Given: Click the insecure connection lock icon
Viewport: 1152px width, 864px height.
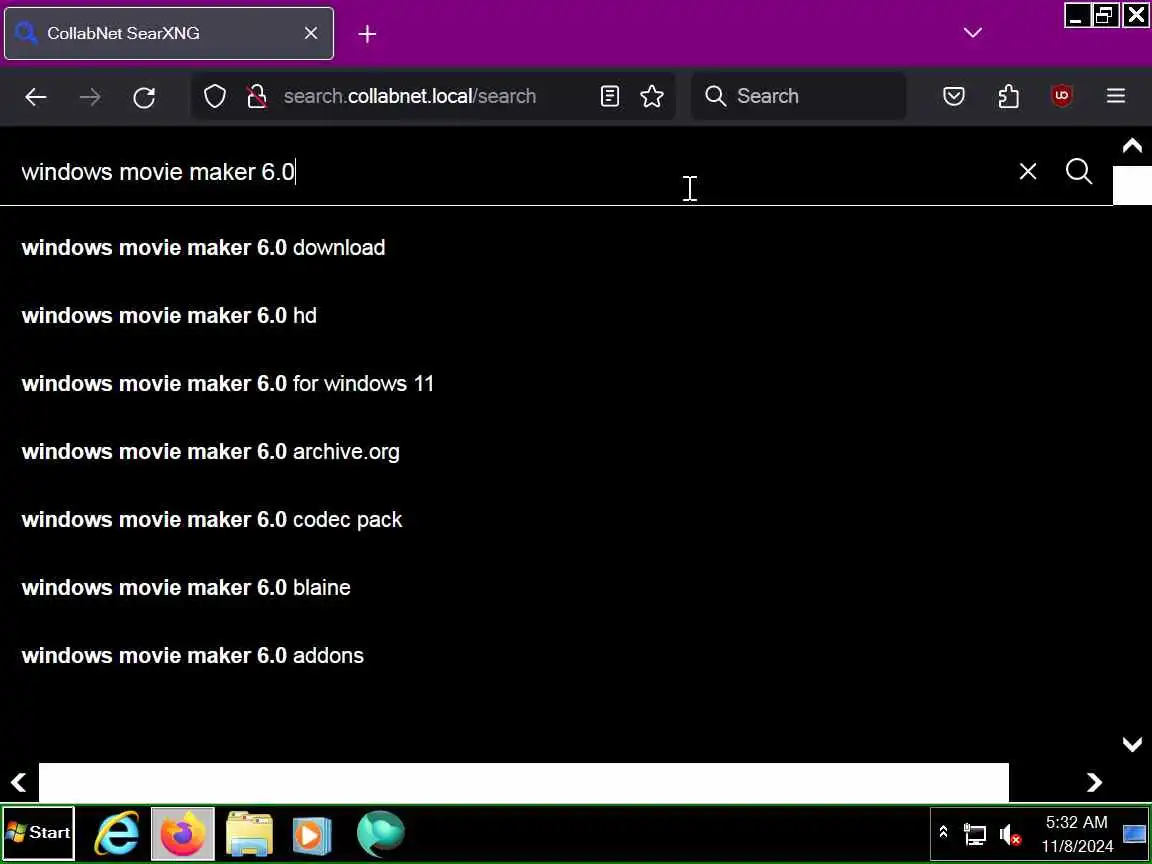Looking at the screenshot, I should pos(256,96).
